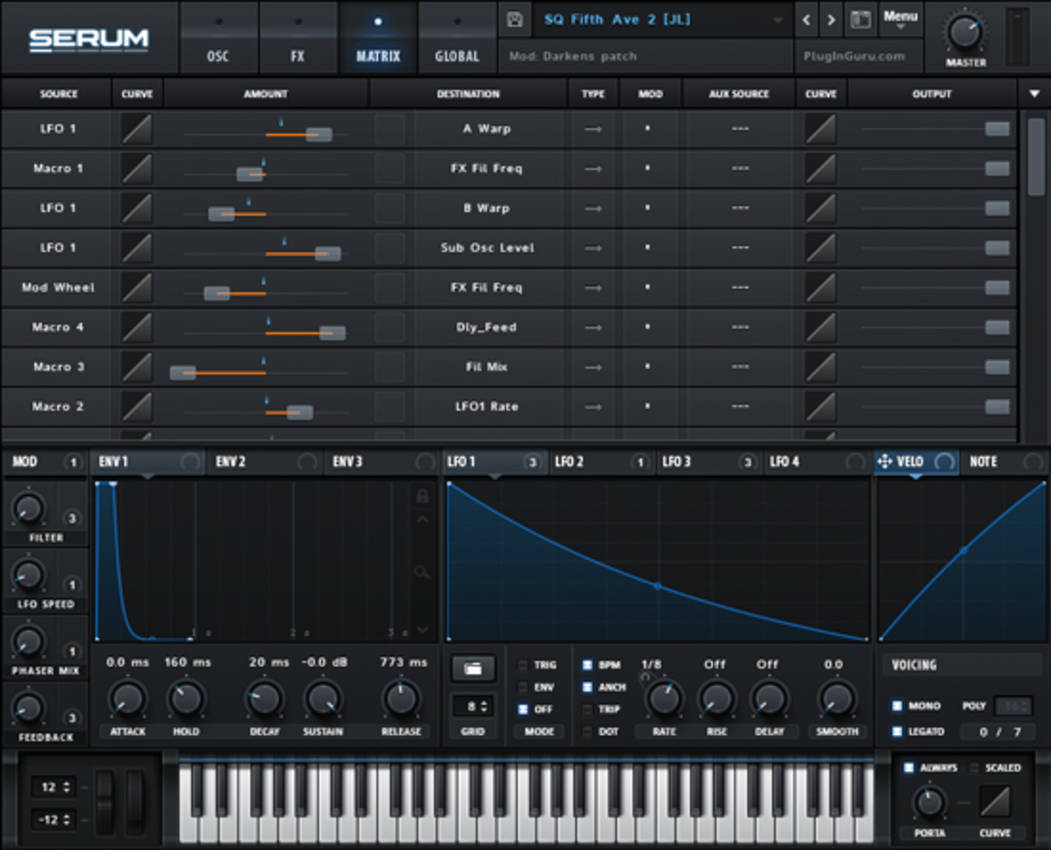
Task: Click the portamento curve icon
Action: tap(995, 801)
